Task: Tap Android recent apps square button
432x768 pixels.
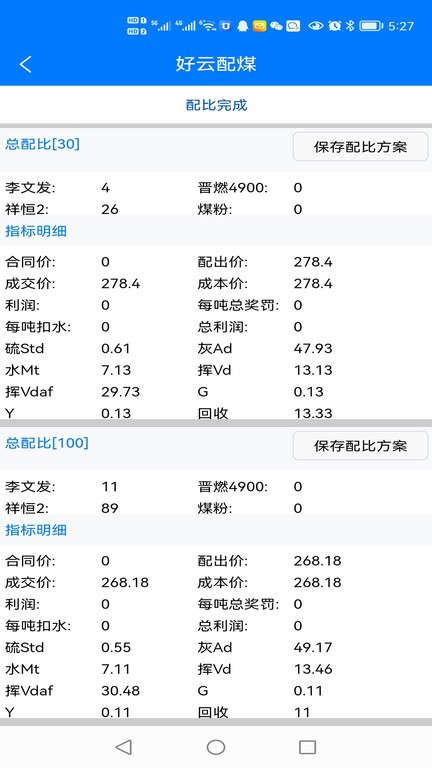Action: [308, 747]
